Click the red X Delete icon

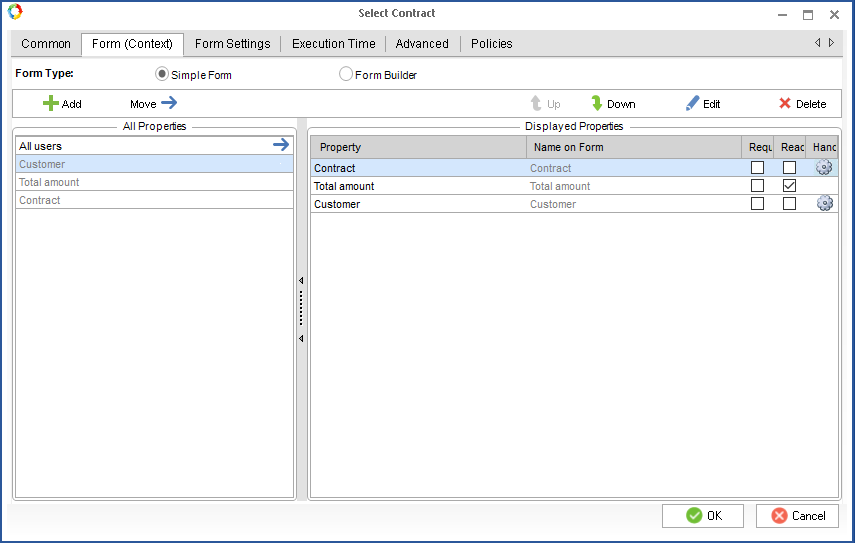tap(785, 104)
